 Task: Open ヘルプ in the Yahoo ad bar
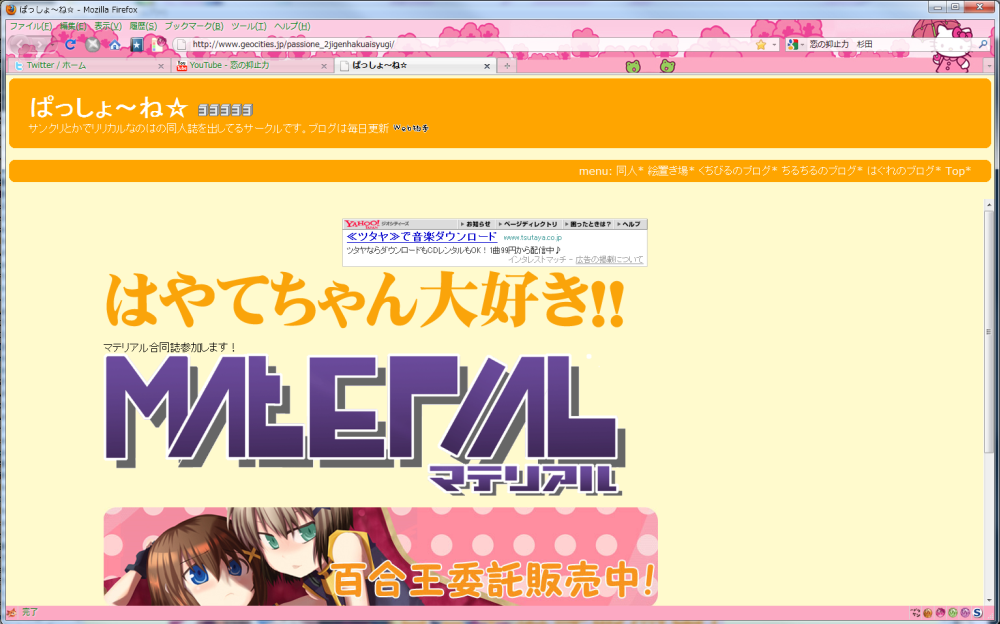630,224
